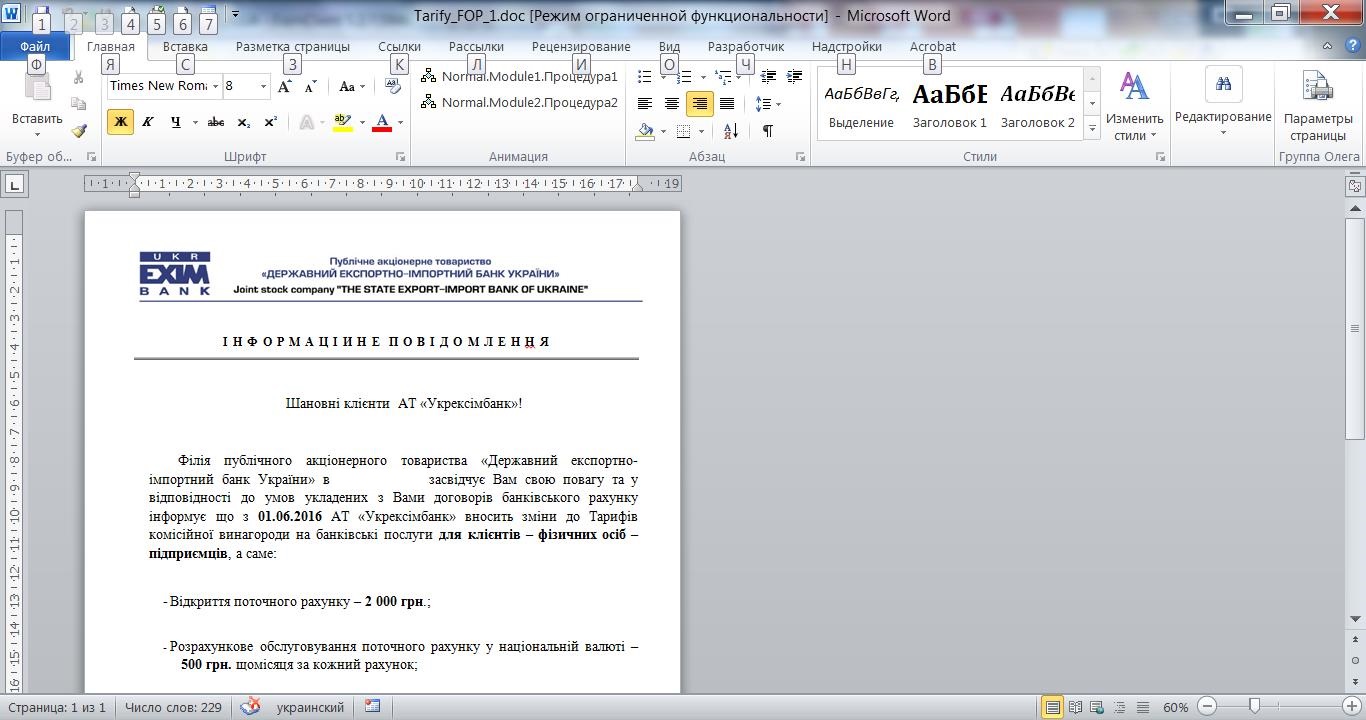Clear formatting with the eraser icon
1366x720 pixels.
[393, 86]
